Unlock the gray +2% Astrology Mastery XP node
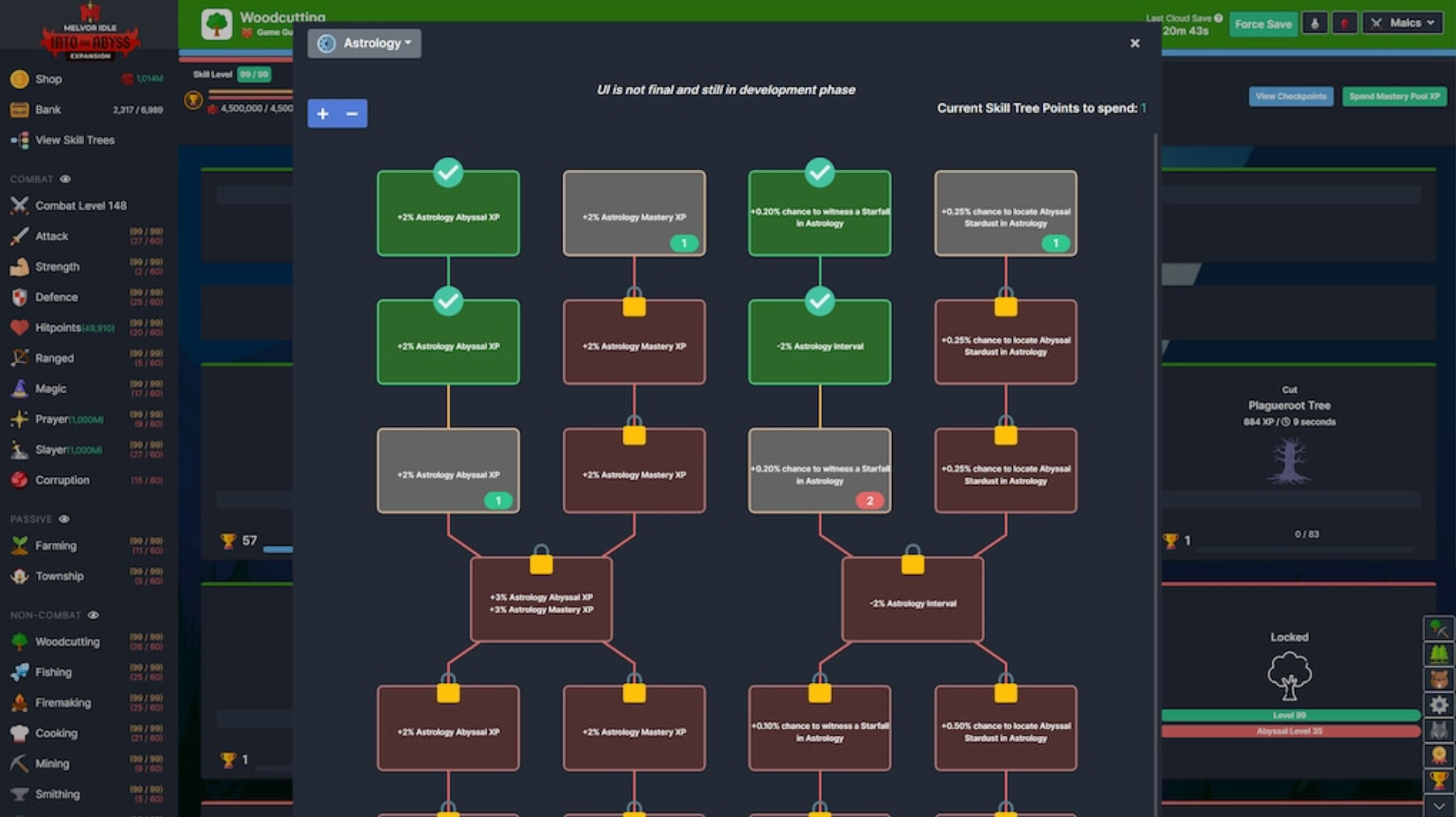 pyautogui.click(x=633, y=214)
